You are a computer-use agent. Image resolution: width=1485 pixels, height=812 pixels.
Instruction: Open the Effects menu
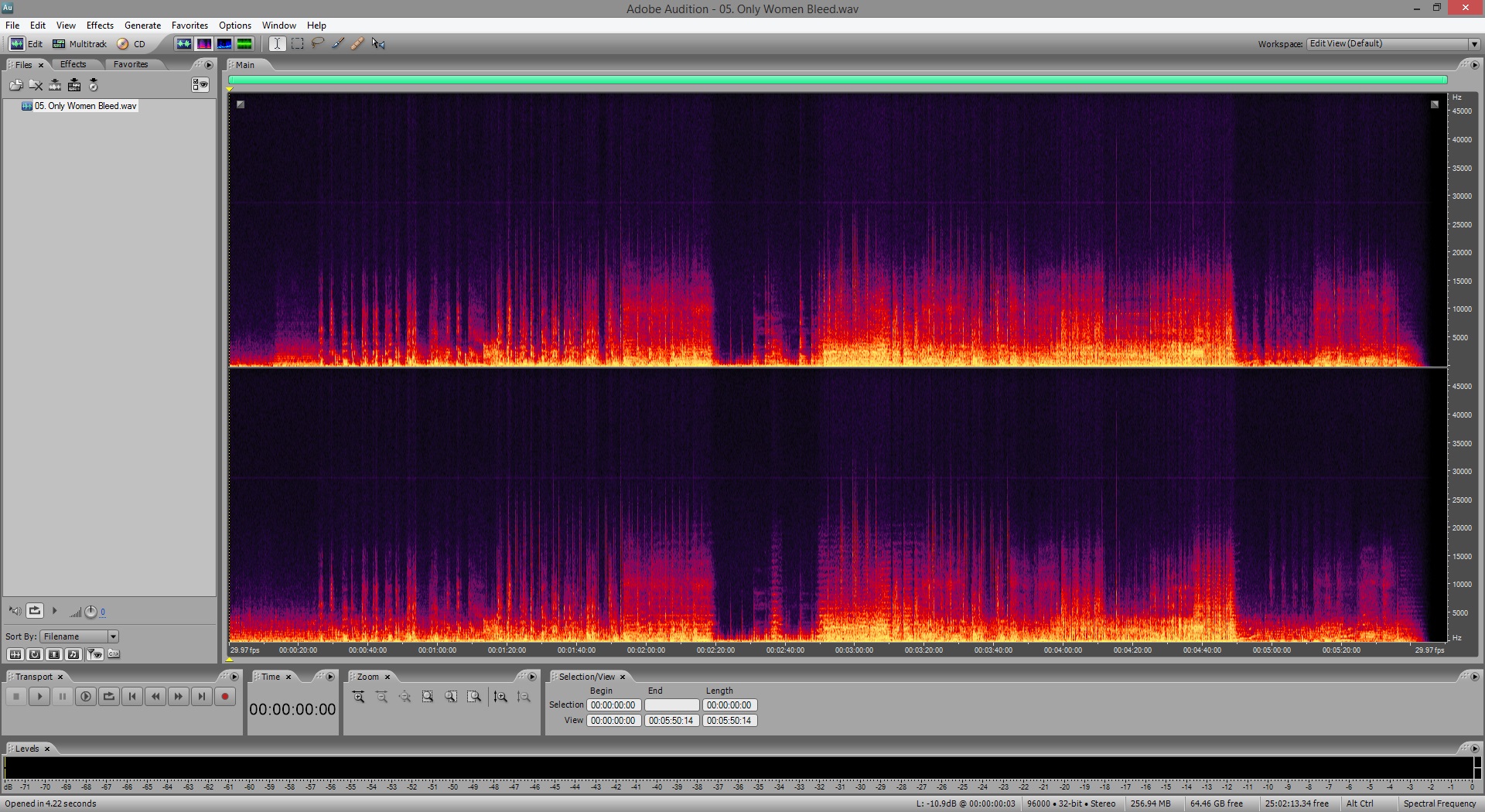tap(100, 26)
